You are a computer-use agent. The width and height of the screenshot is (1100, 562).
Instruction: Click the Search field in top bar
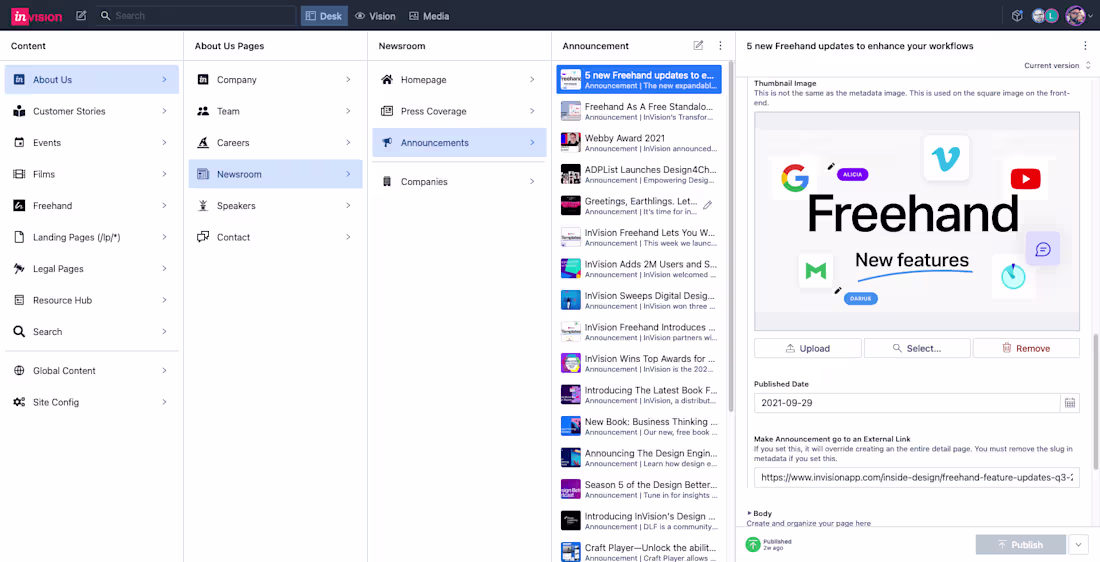click(195, 15)
